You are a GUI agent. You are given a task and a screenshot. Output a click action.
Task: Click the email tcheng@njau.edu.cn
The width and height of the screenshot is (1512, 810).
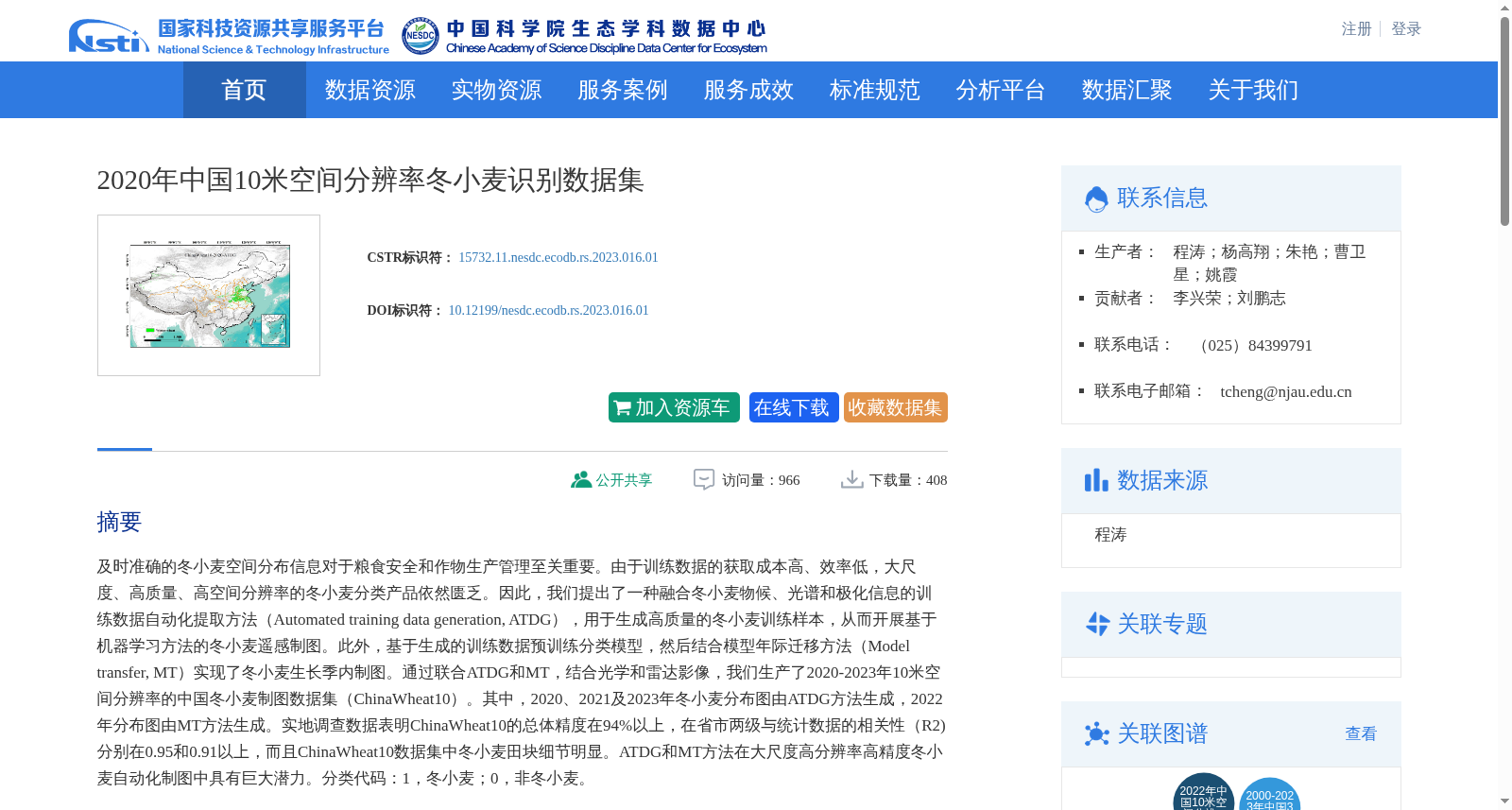[1285, 391]
